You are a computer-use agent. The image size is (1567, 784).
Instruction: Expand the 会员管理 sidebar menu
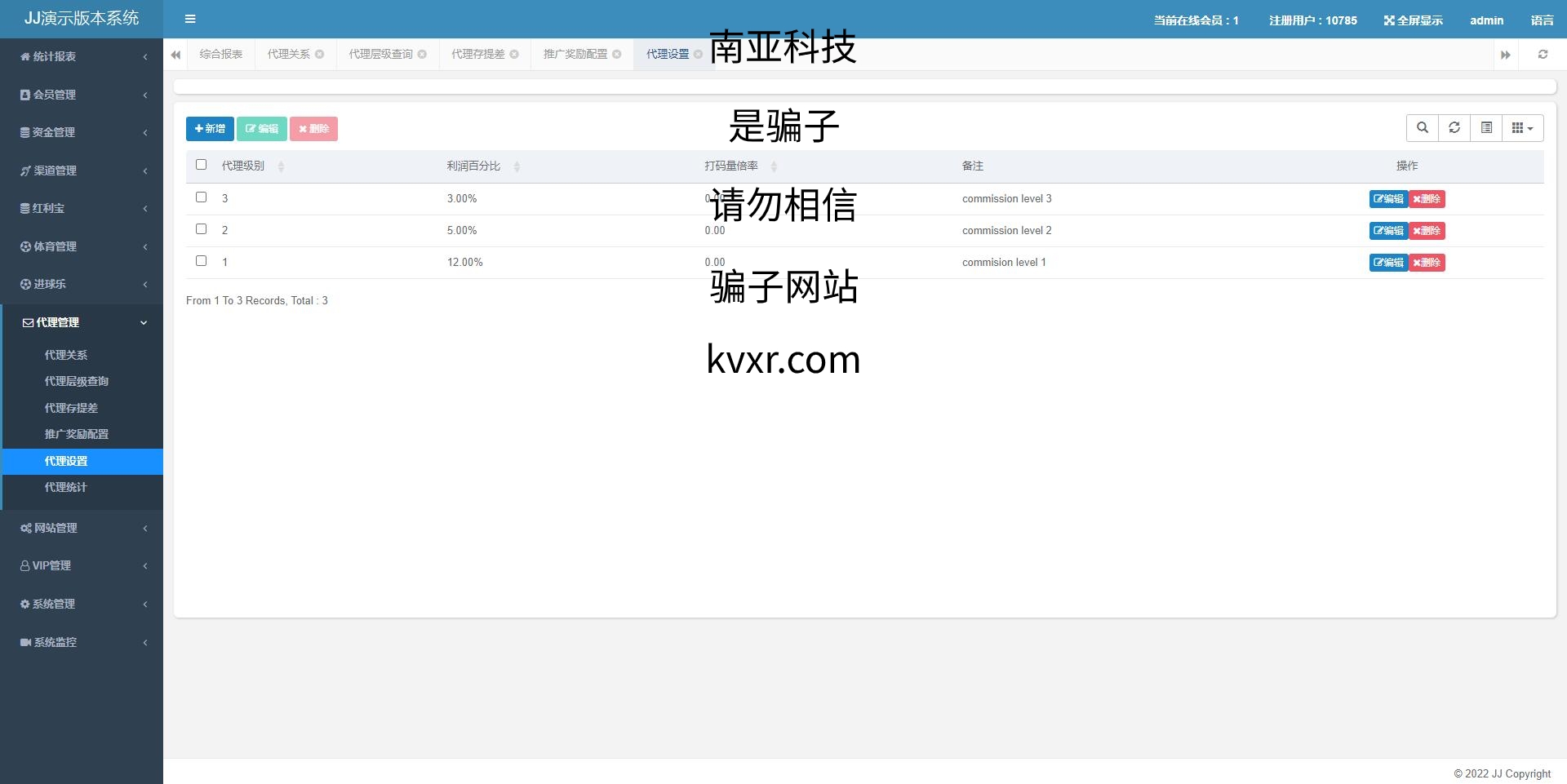coord(82,95)
